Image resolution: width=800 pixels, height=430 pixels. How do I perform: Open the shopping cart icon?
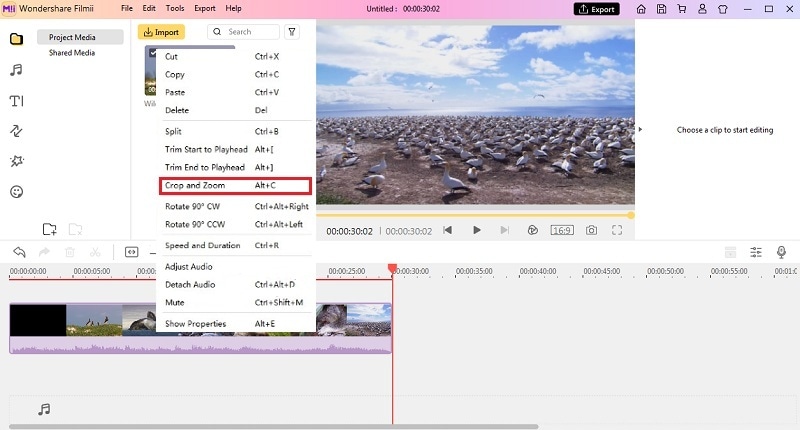click(x=682, y=9)
